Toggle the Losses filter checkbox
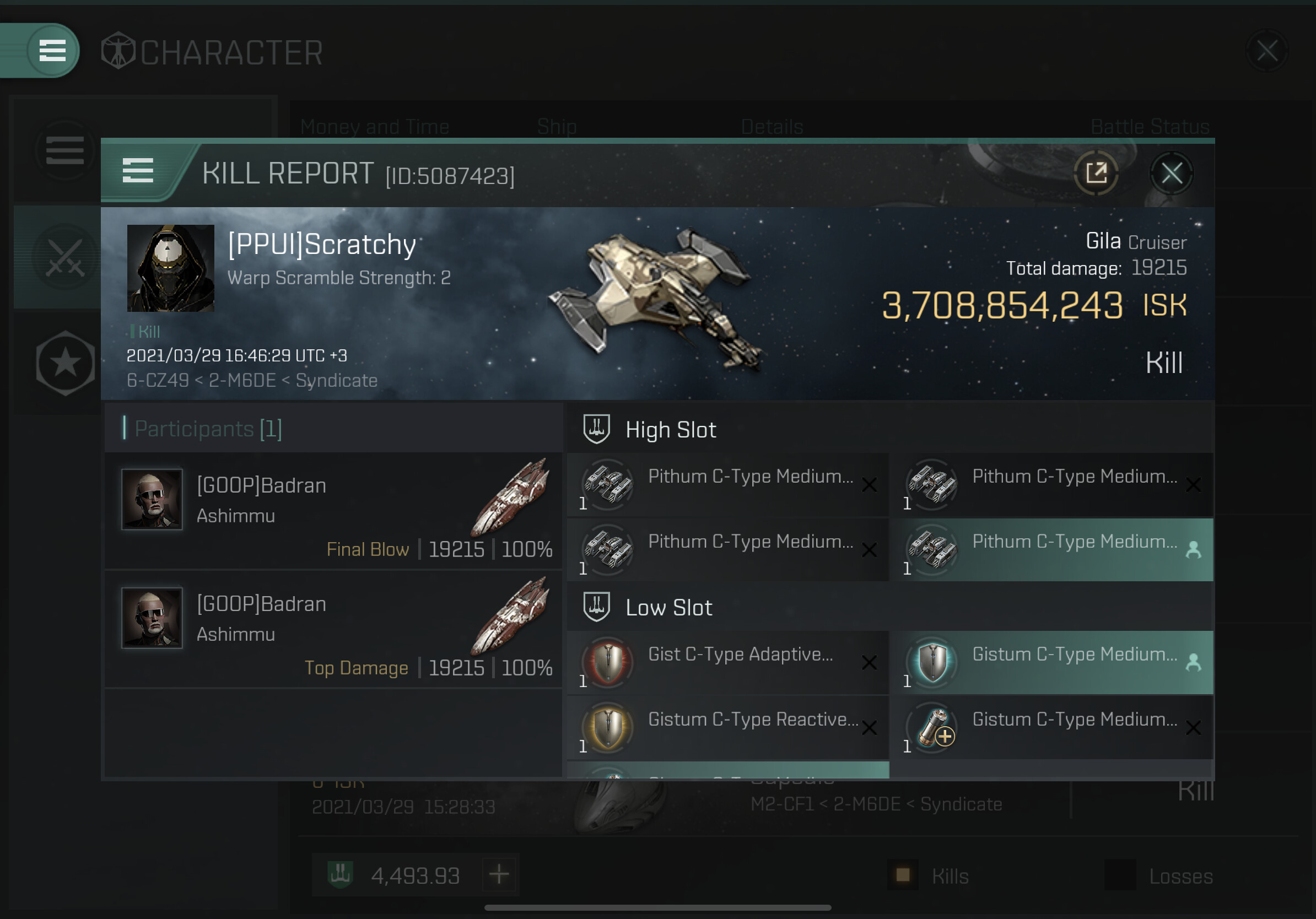Screen dimensions: 1316x919 pyautogui.click(x=1119, y=875)
